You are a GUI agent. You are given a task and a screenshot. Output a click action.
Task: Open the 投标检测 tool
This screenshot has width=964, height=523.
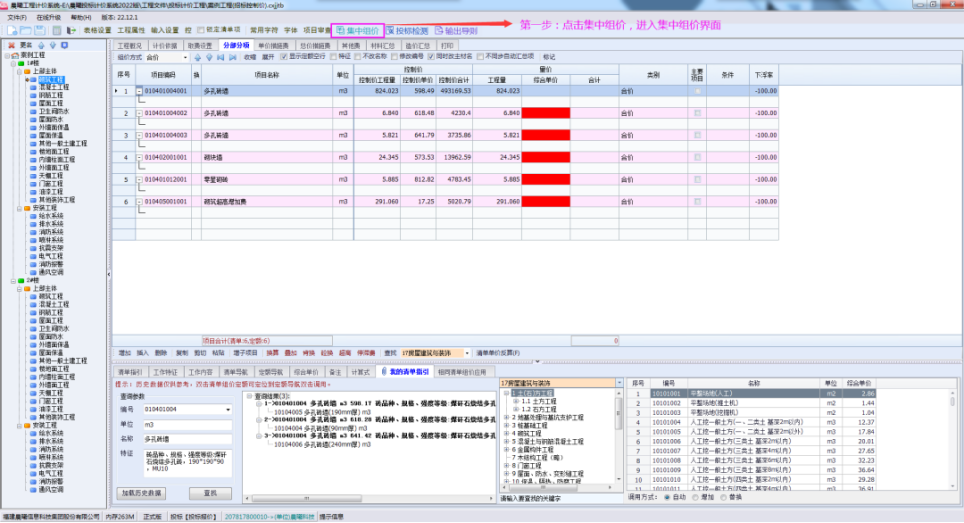[403, 31]
